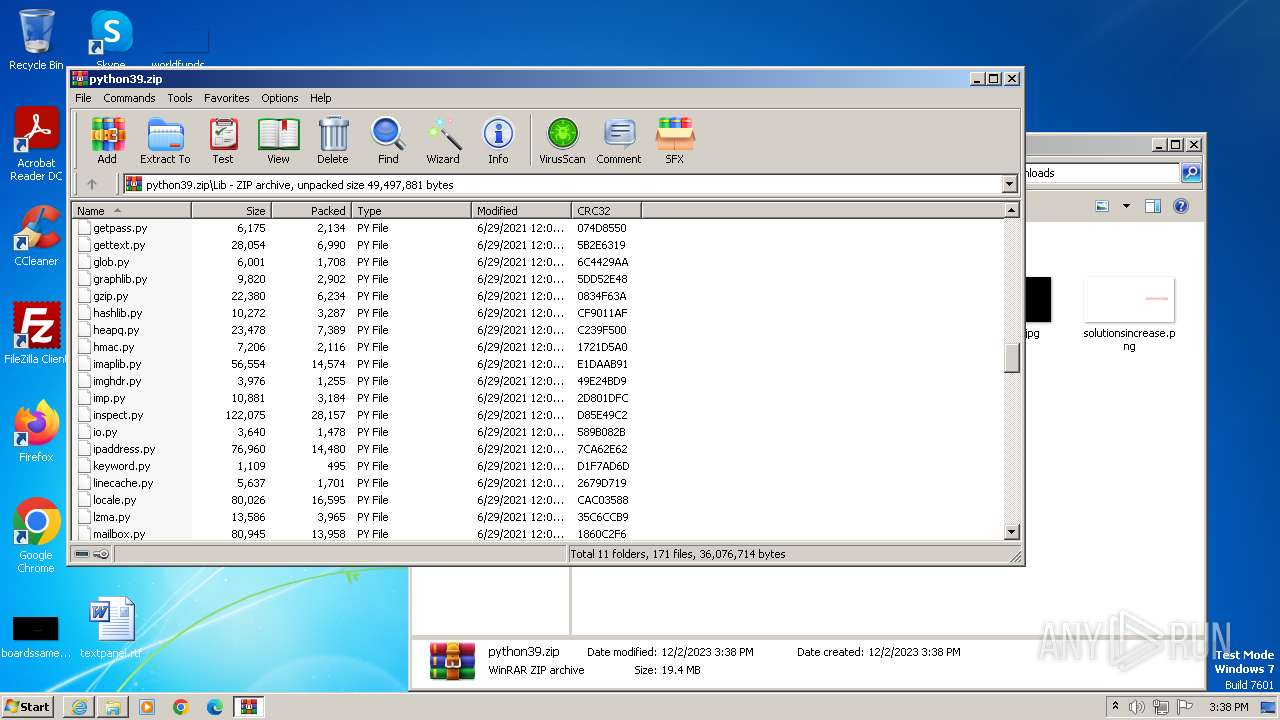Open the Commands menu
Viewport: 1280px width, 720px height.
[129, 98]
